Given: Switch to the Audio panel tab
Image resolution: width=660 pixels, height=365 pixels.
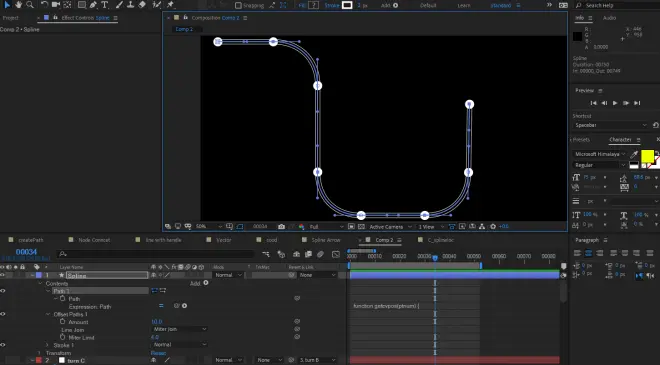Looking at the screenshot, I should coord(609,18).
